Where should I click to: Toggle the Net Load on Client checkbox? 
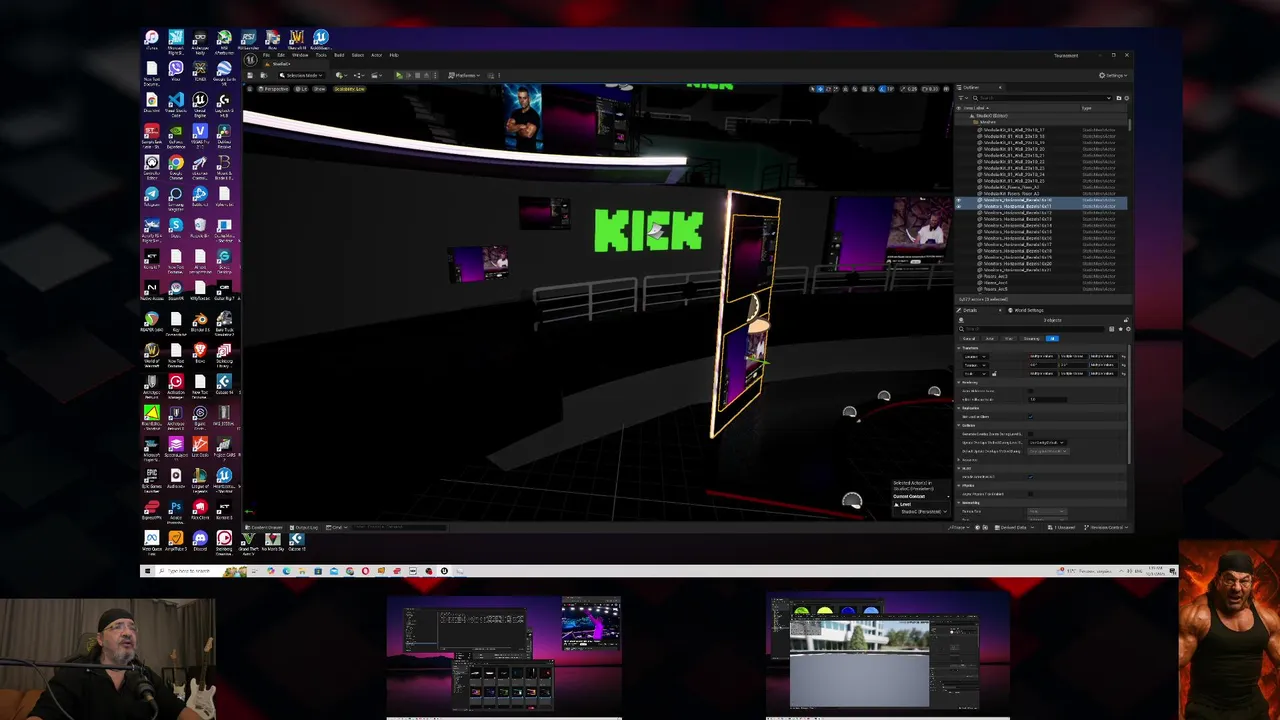[x=1030, y=417]
